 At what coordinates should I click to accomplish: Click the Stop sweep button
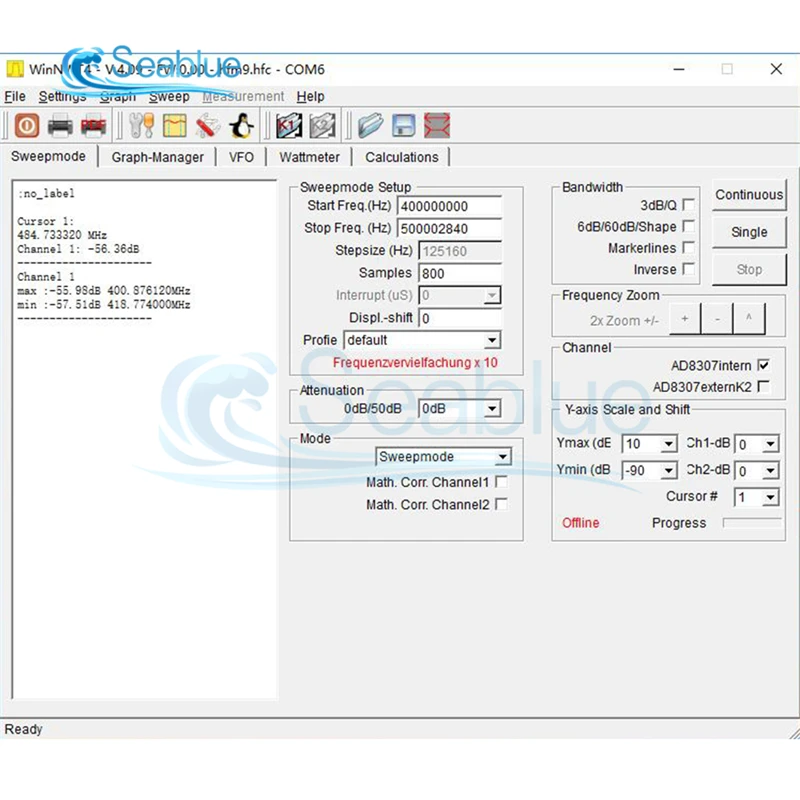[x=749, y=269]
